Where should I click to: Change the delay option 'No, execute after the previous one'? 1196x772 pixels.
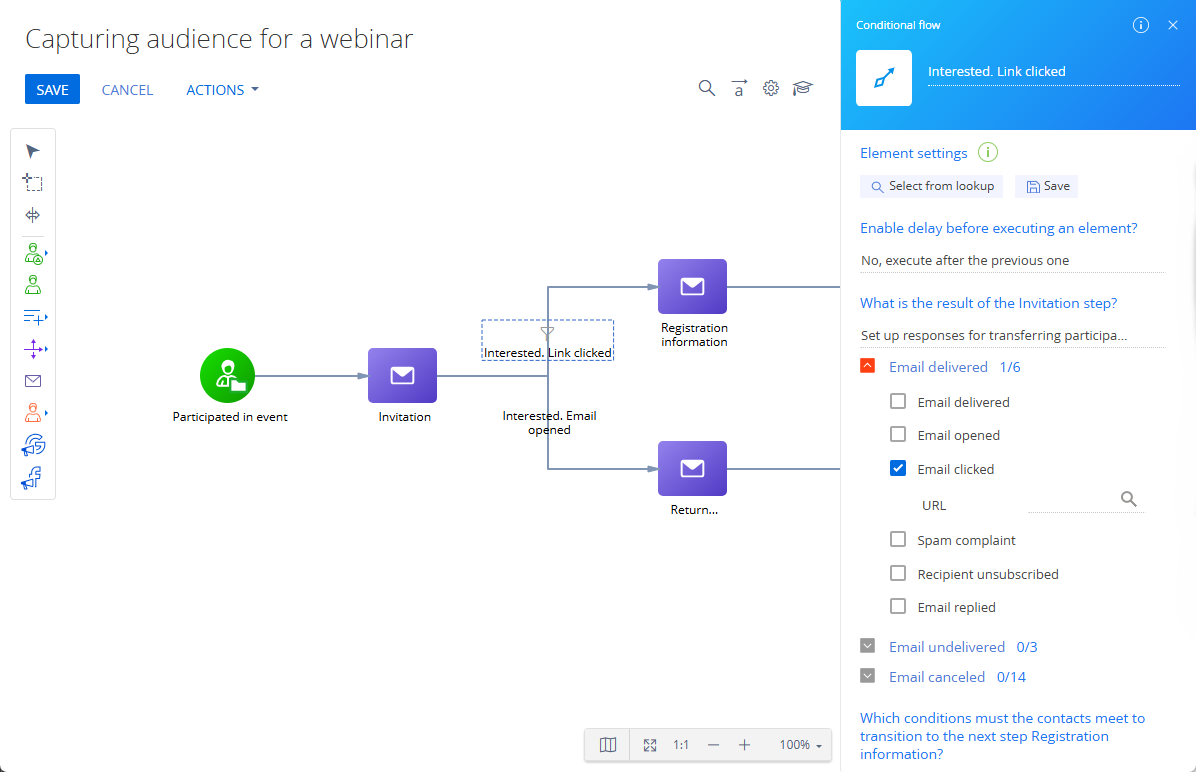coord(1012,261)
